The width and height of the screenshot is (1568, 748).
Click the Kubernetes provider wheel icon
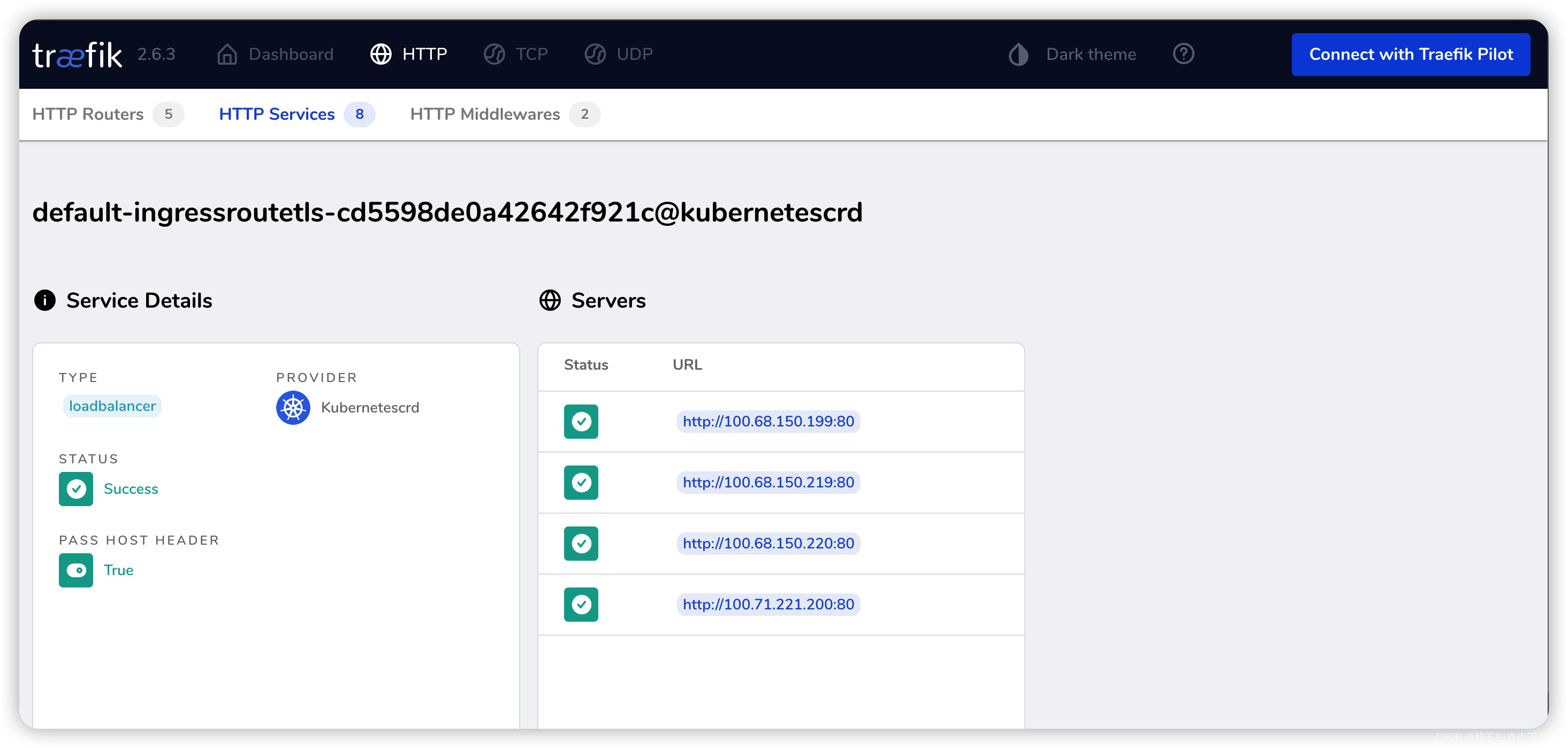coord(293,407)
